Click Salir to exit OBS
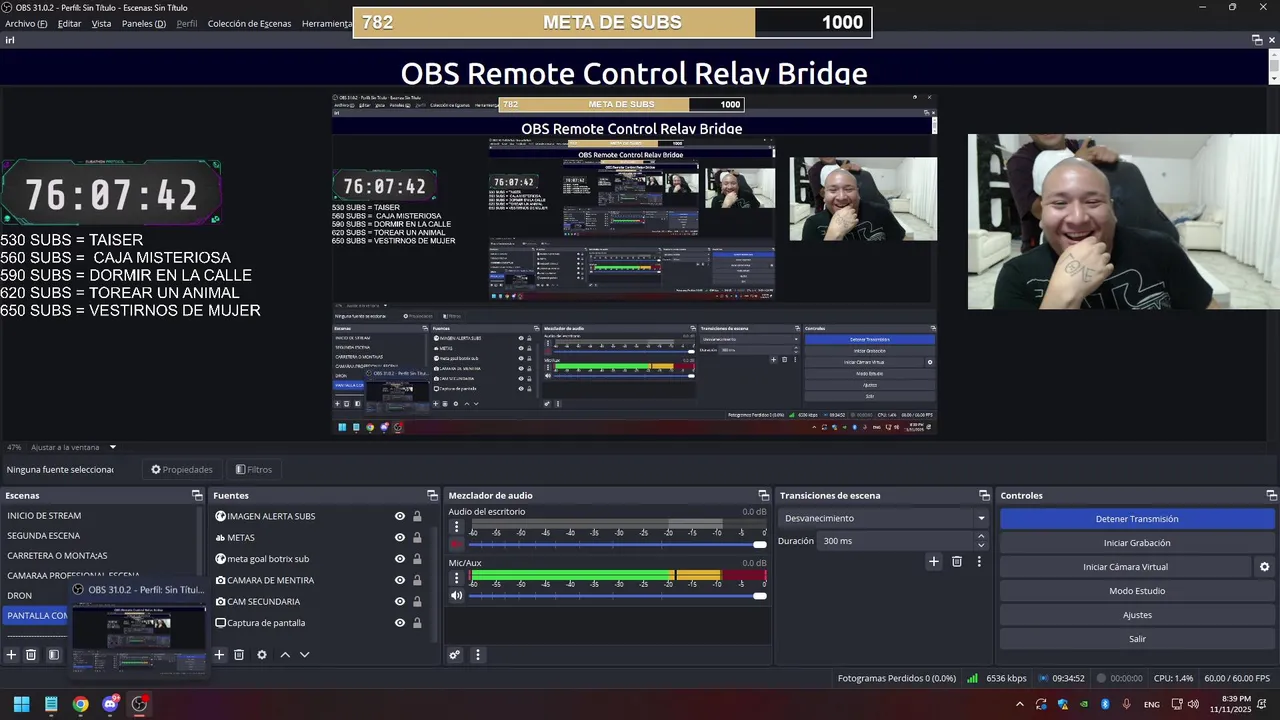The image size is (1280, 720). point(1137,639)
